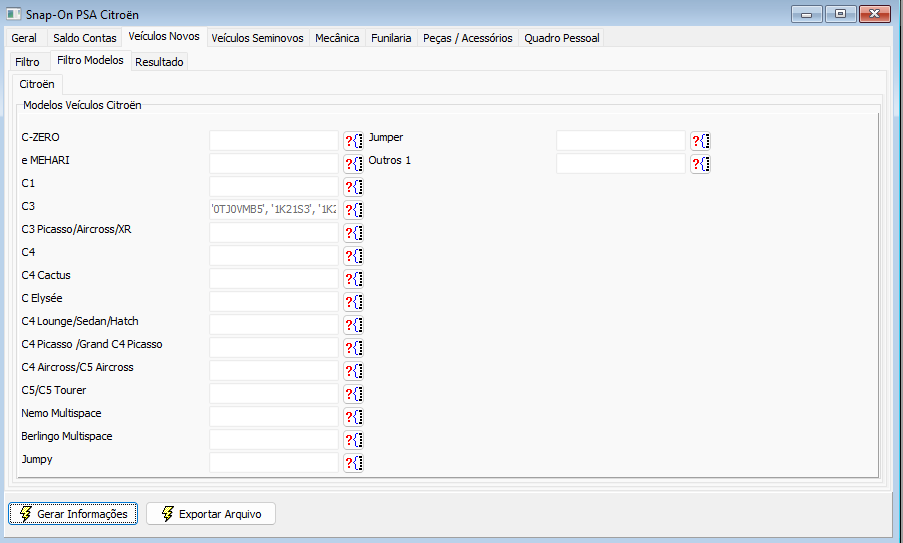
Task: Go to Veículos Seminovos tab
Action: point(257,38)
